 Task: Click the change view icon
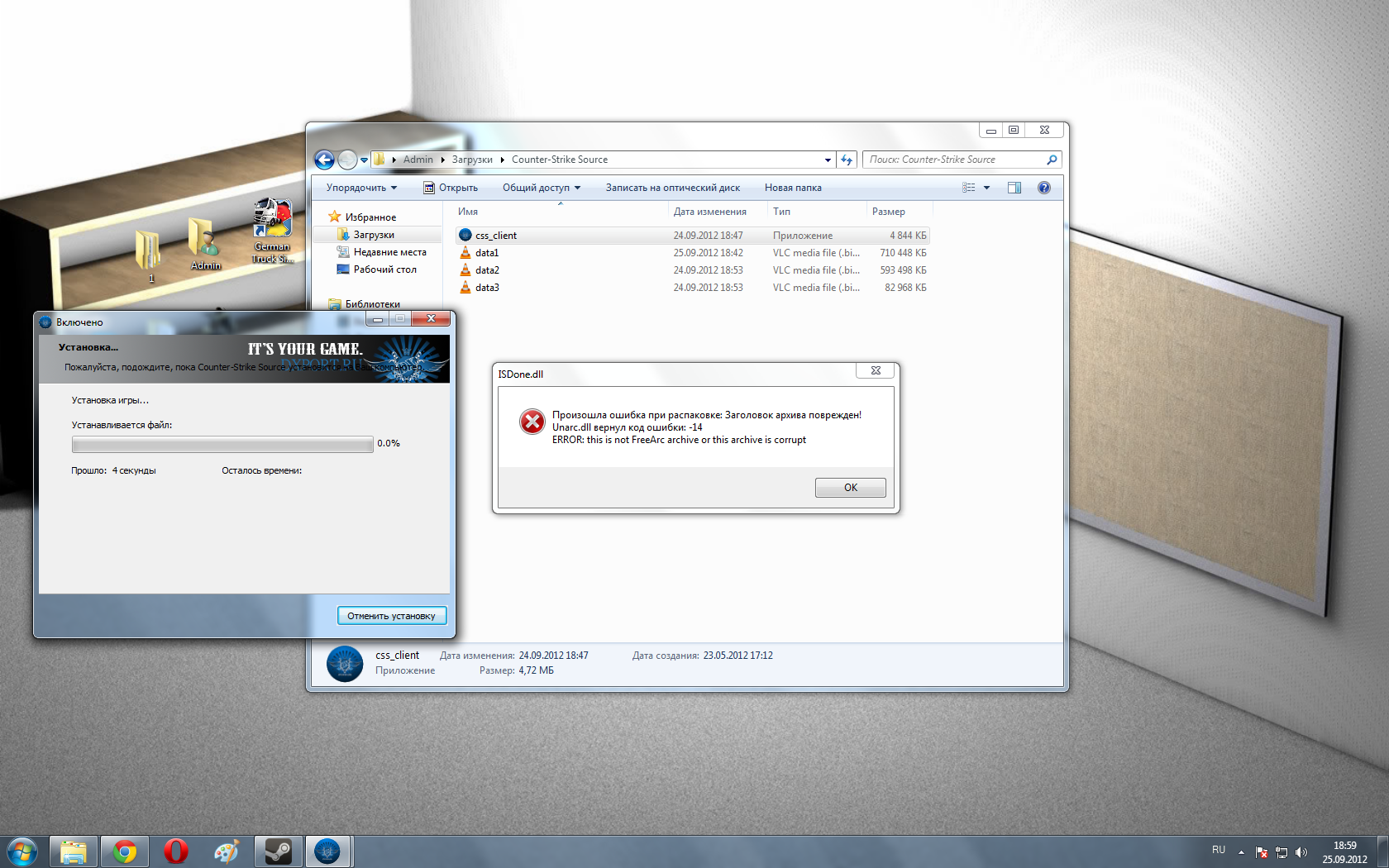[x=969, y=188]
